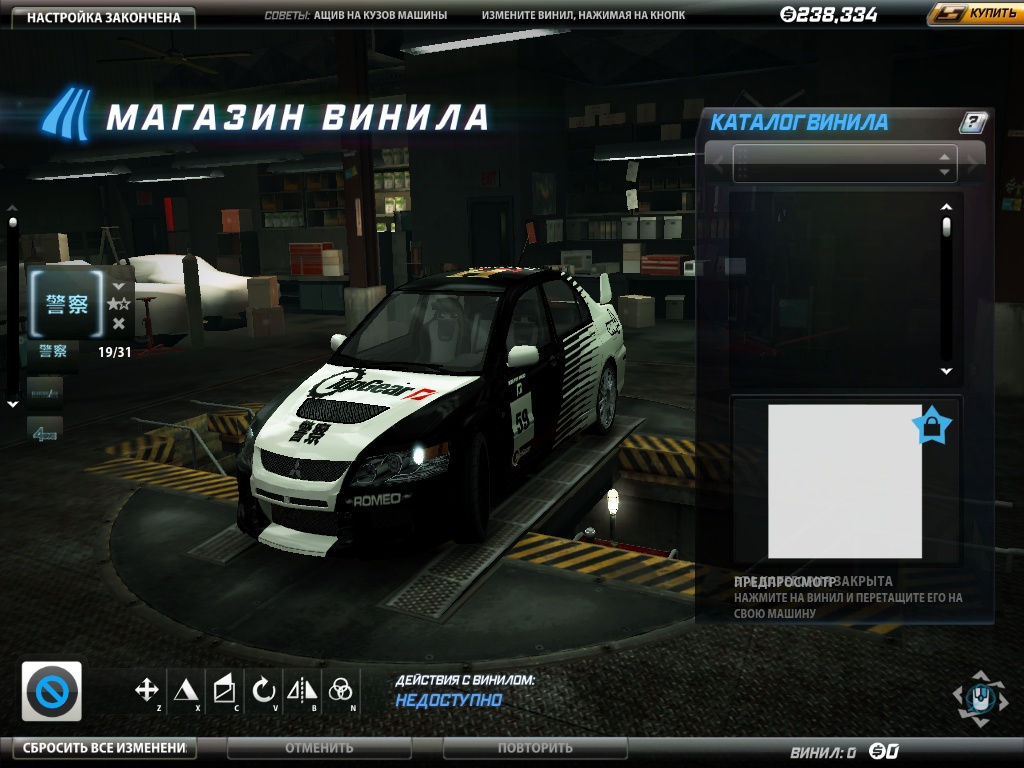Click the white vinyl preview box
This screenshot has width=1024, height=768.
844,481
